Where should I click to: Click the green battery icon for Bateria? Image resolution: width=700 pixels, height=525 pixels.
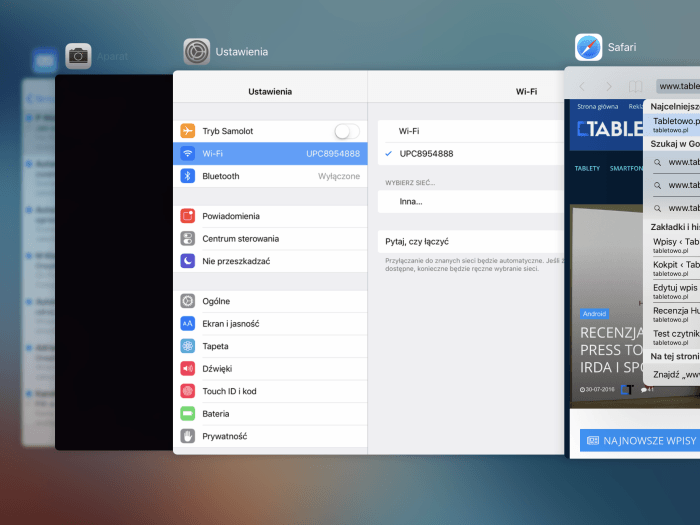click(188, 413)
